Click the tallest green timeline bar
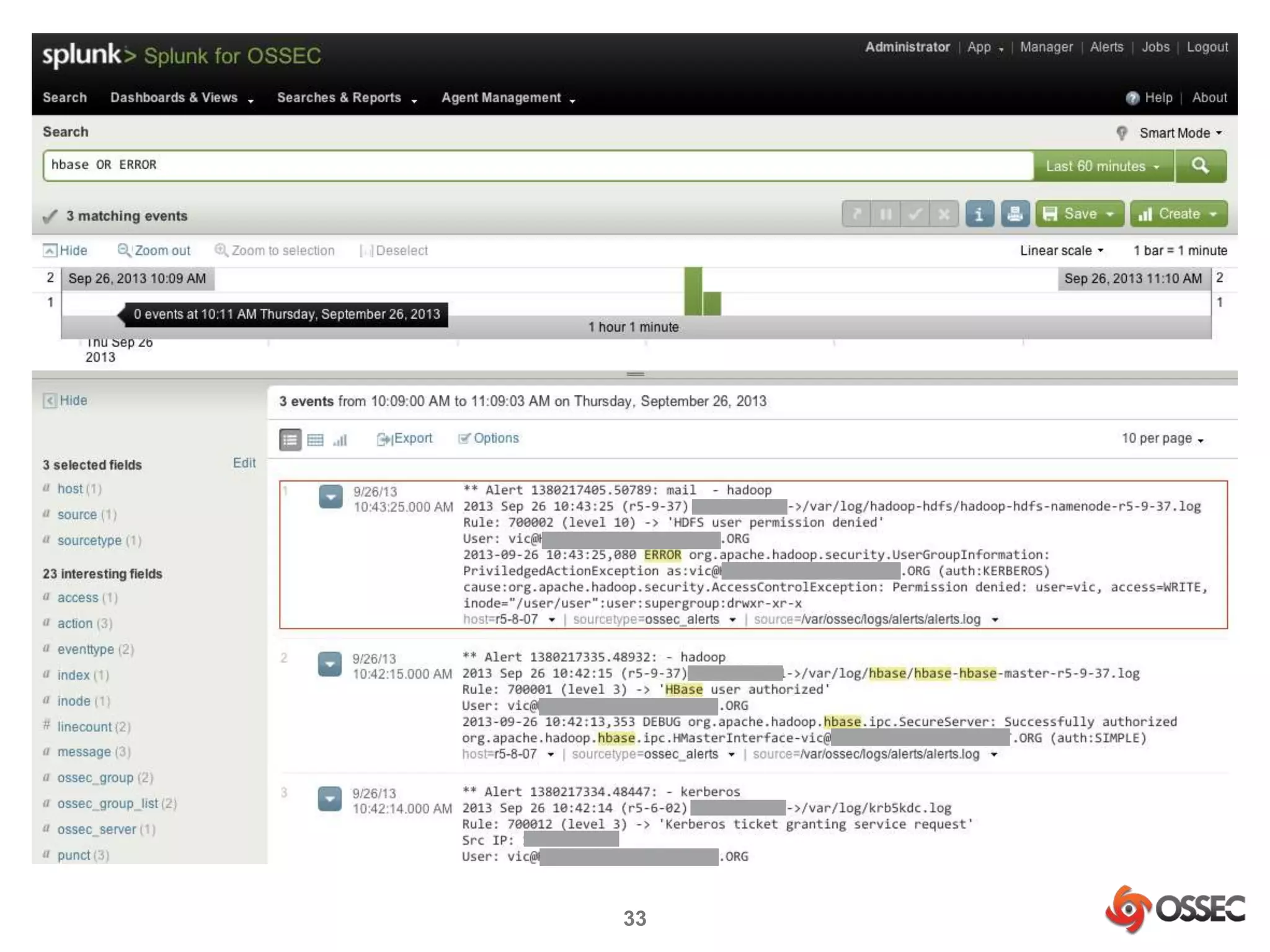Viewport: 1270px width, 952px height. coord(693,291)
